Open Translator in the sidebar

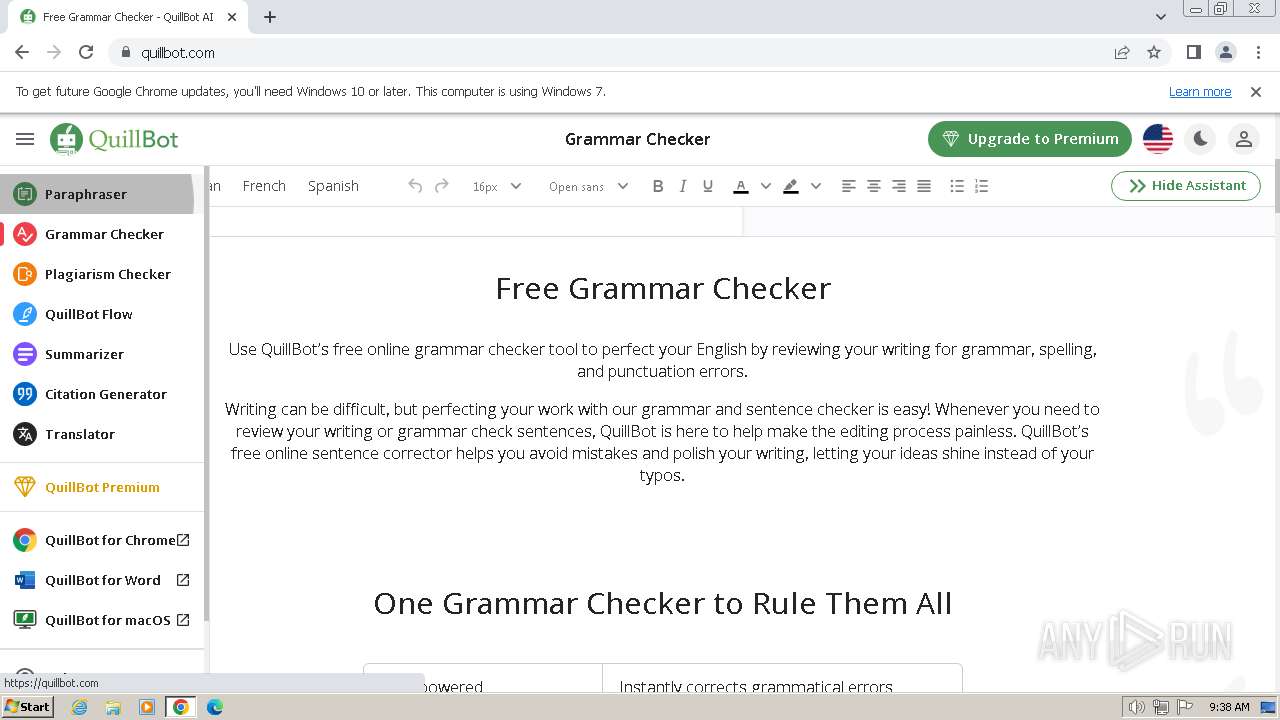point(101,434)
